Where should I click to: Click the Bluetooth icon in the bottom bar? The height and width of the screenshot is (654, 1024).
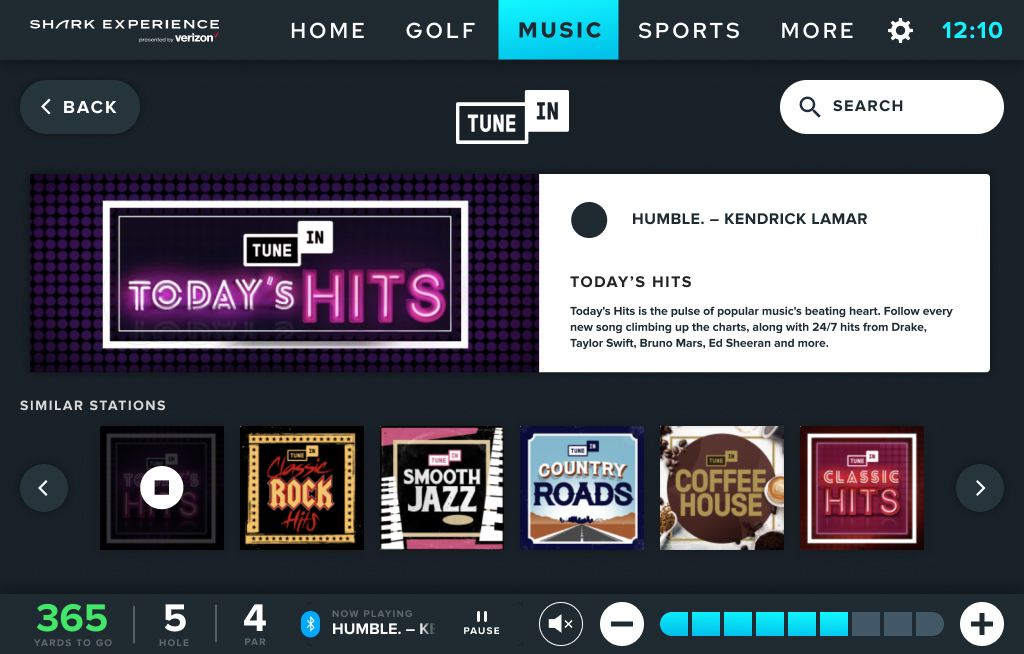point(310,624)
